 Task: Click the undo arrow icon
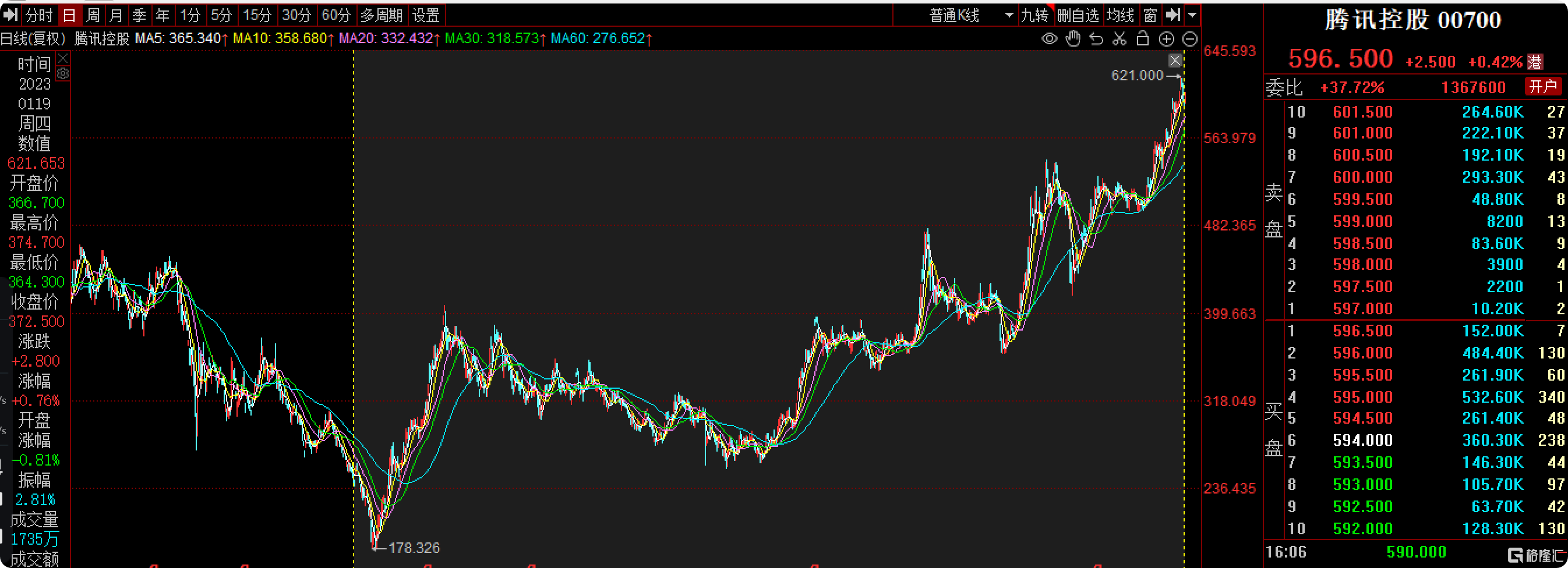pyautogui.click(x=1096, y=39)
